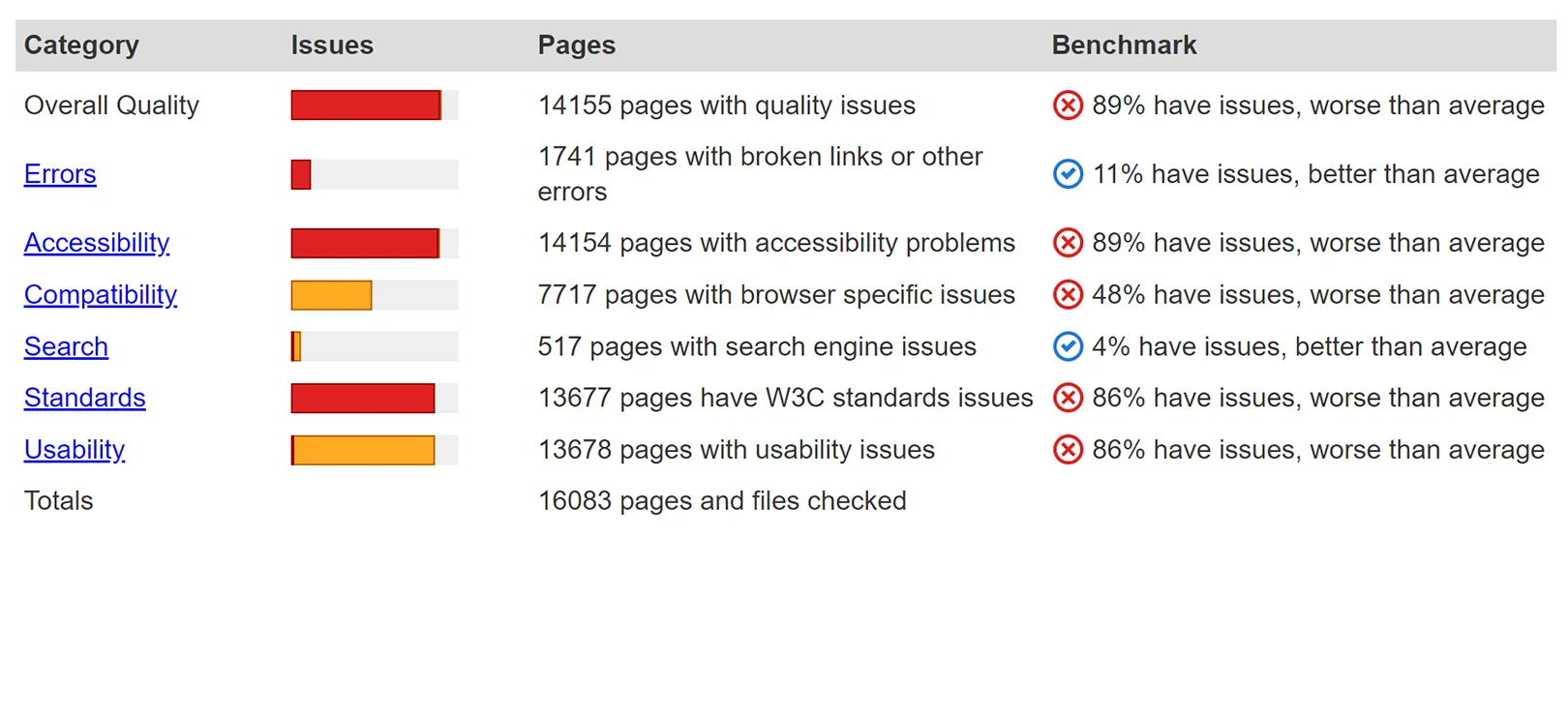The image size is (1568, 716).
Task: Click the orange Usability issues bar
Action: click(363, 450)
